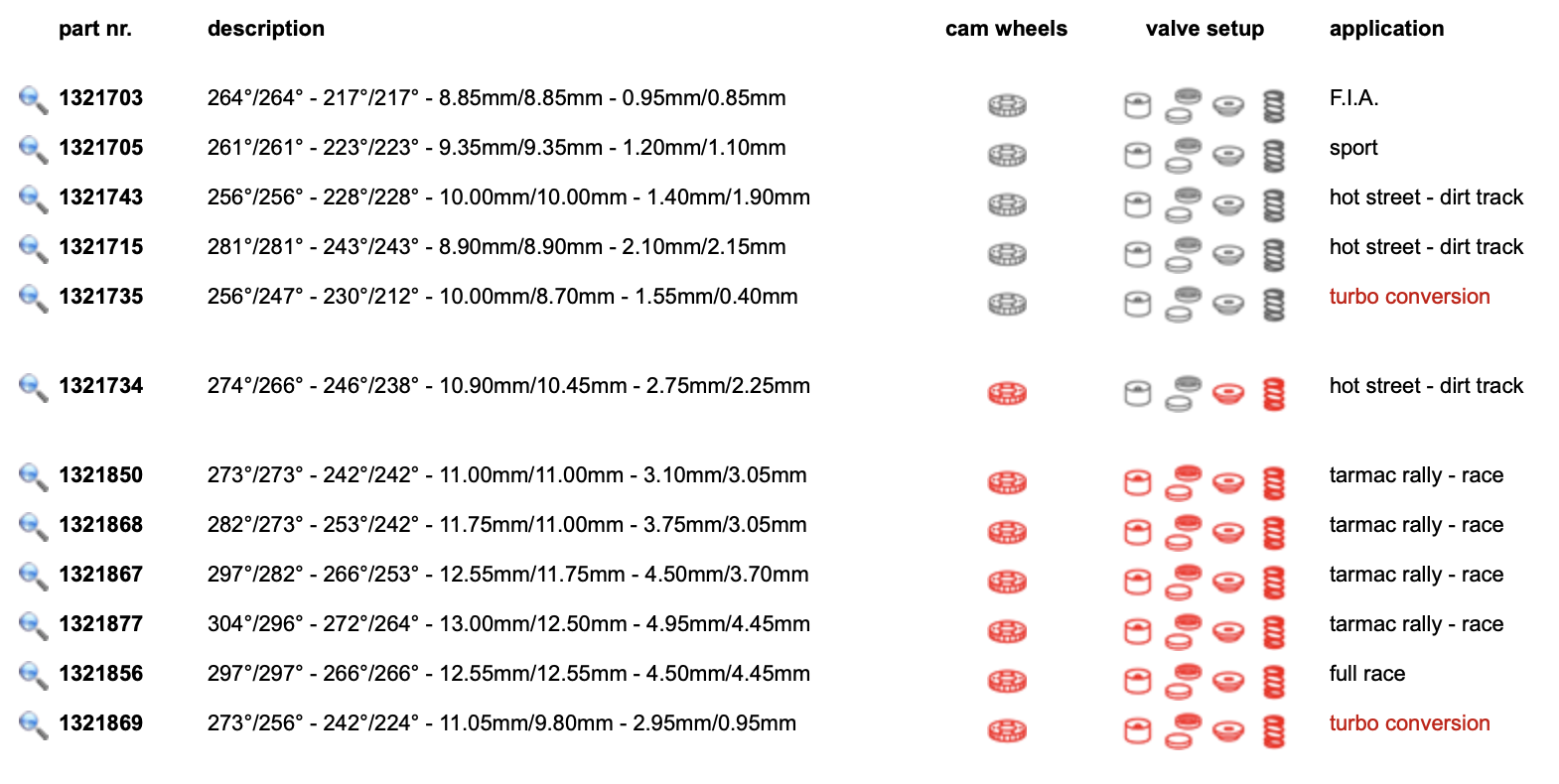
Task: Select part number 1321856
Action: [x=101, y=674]
